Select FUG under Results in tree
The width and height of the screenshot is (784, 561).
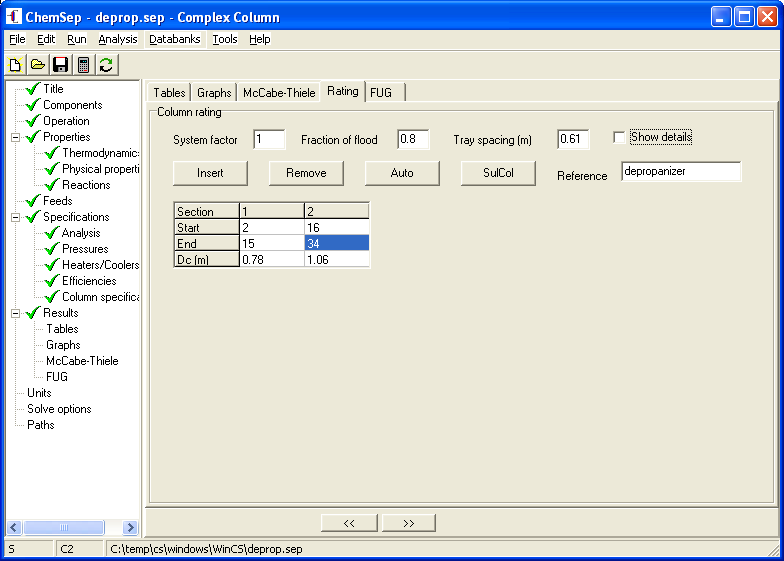(x=56, y=377)
